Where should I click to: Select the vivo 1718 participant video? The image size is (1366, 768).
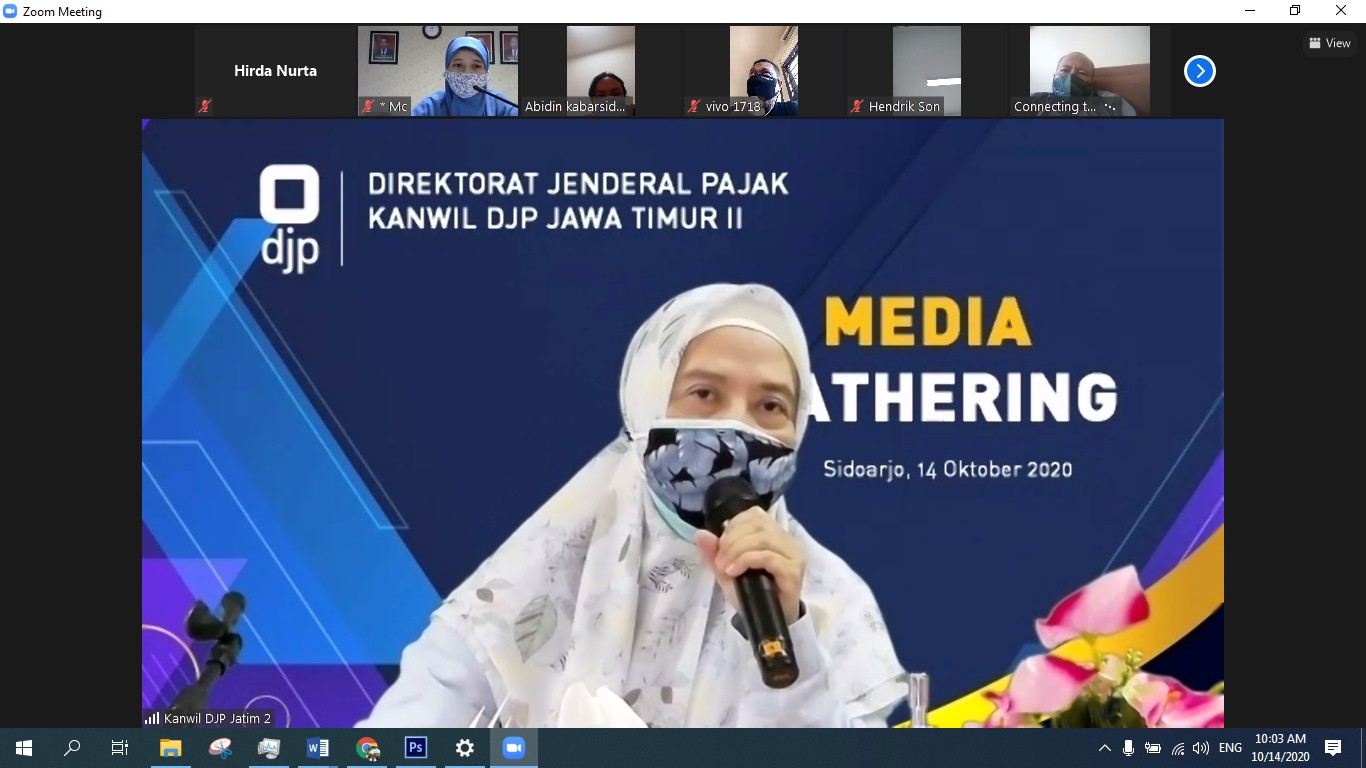[763, 70]
